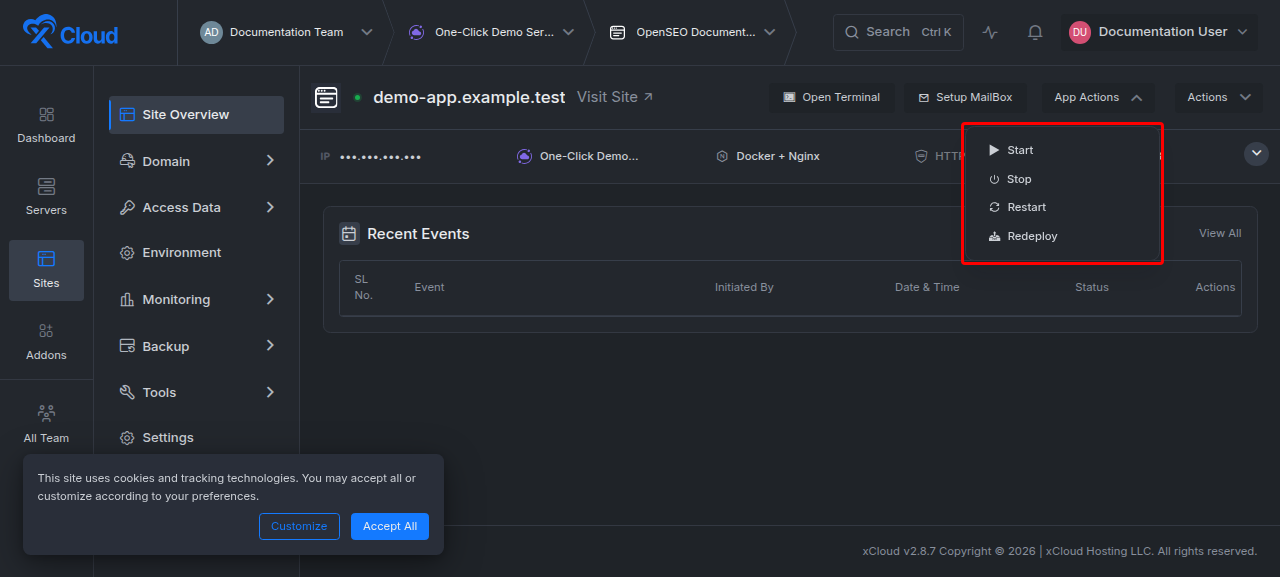The width and height of the screenshot is (1280, 577).
Task: Expand the Monitoring submenu
Action: click(270, 299)
